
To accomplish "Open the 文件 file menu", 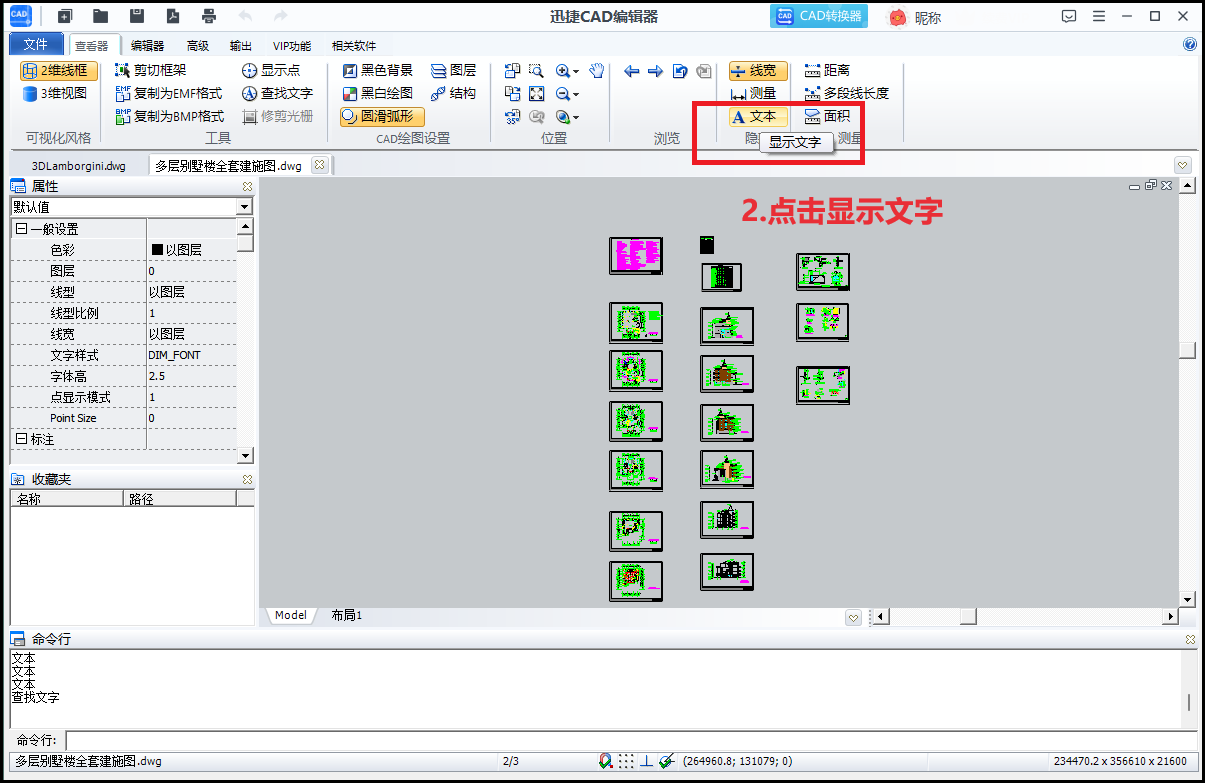I will pos(36,45).
